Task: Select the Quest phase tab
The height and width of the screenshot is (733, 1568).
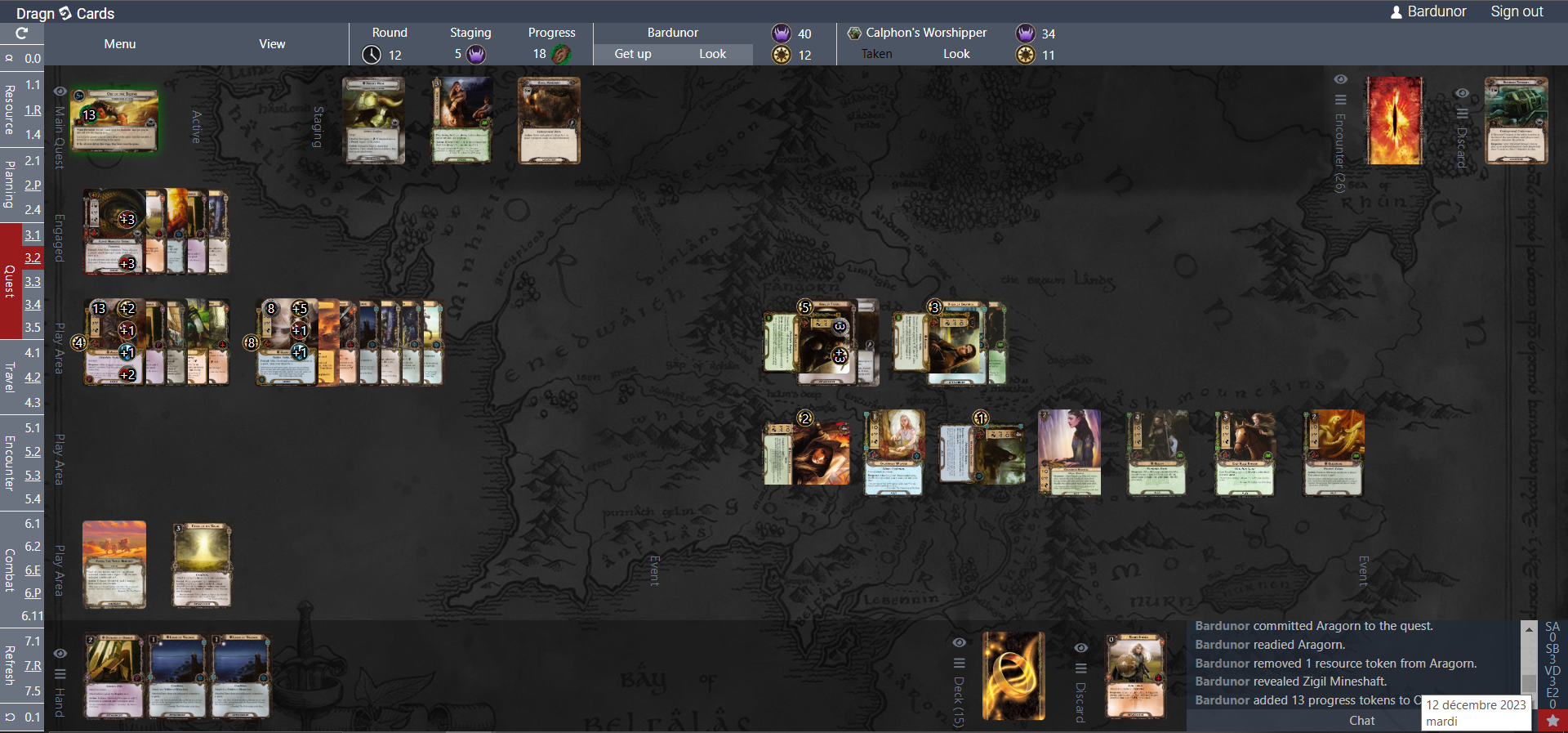Action: (x=10, y=281)
